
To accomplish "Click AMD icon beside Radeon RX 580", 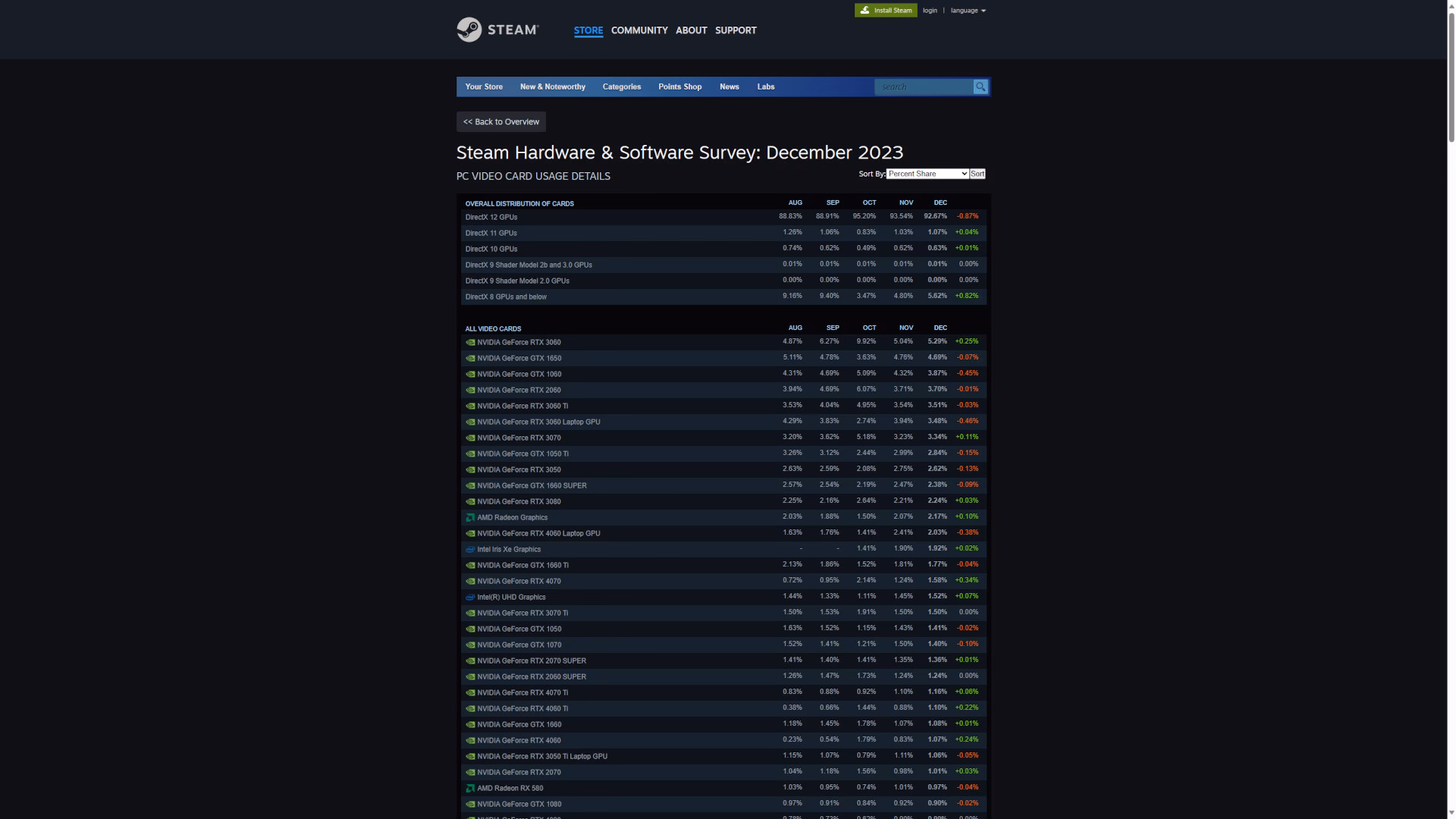I will point(470,788).
